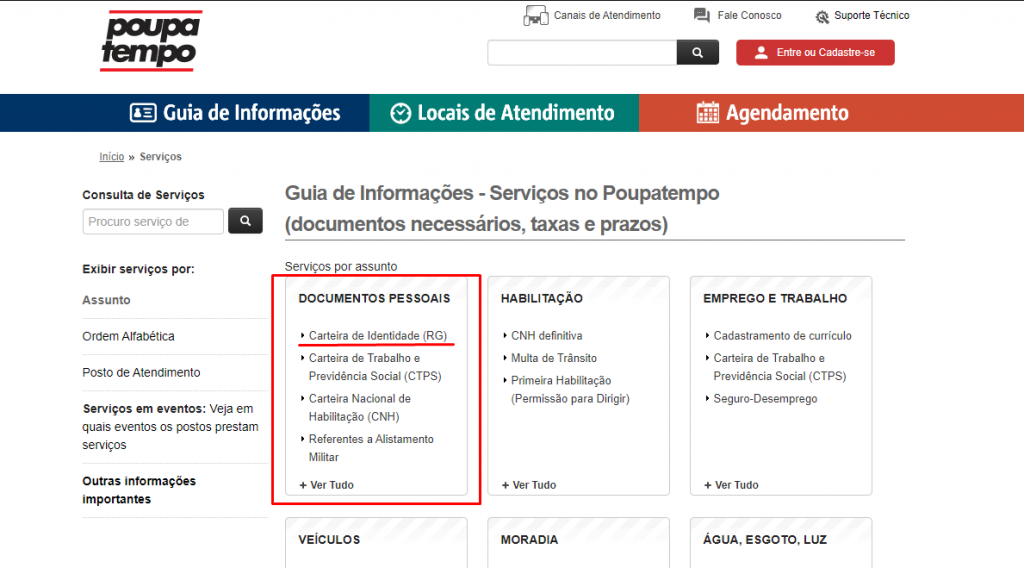Screen dimensions: 1024x568
Task: Expand Ver Tudo under Documentos Pessoais
Action: (x=327, y=485)
